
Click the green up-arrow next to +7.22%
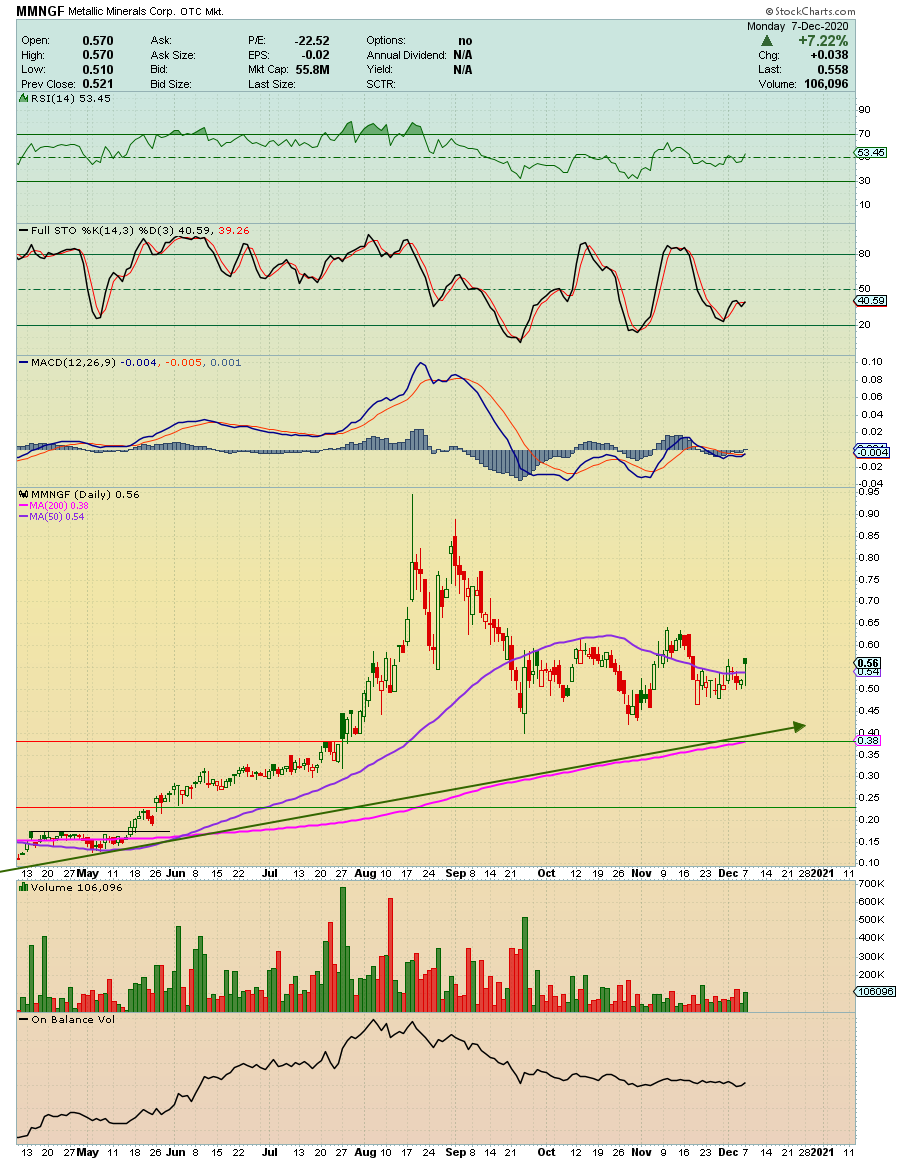[769, 42]
